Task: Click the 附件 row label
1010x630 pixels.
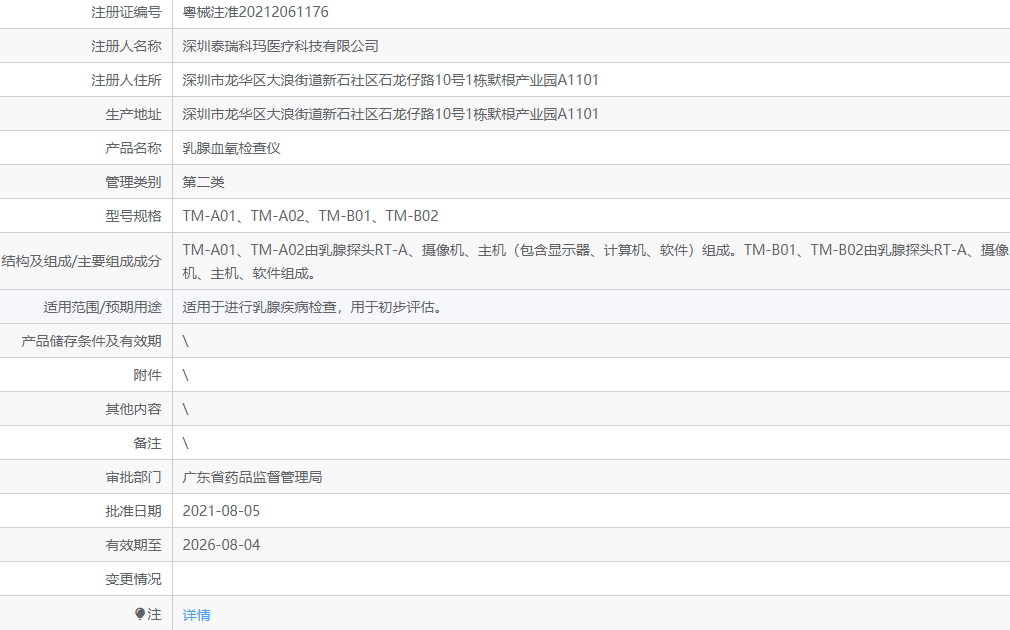Action: point(147,375)
